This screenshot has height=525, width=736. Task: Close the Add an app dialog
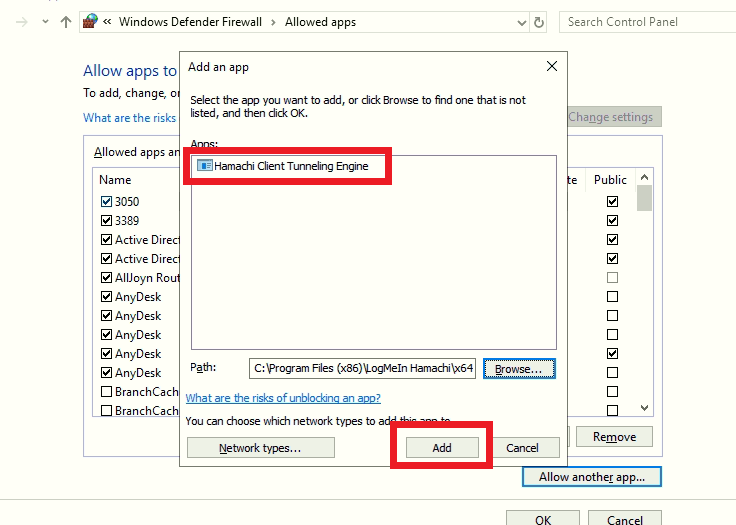[551, 67]
